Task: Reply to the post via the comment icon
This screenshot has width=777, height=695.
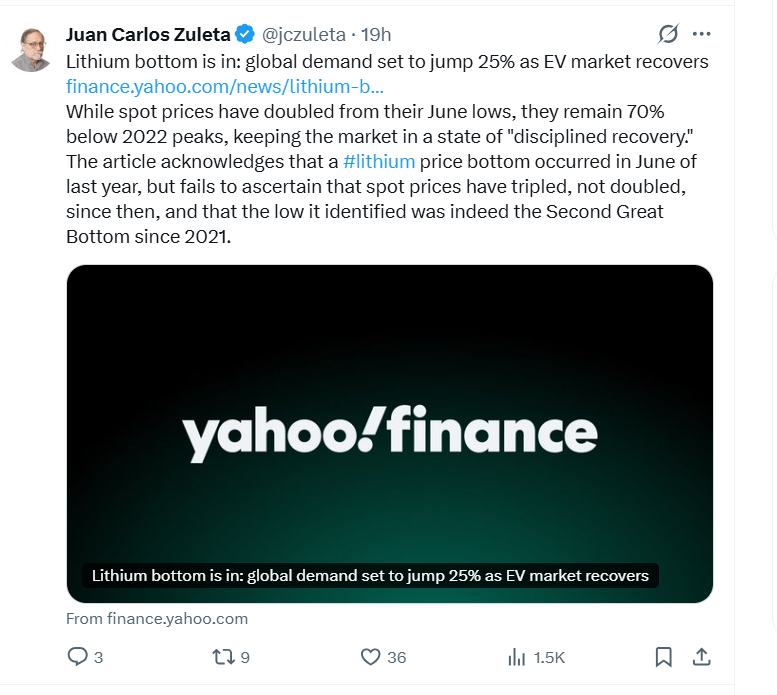Action: [x=78, y=657]
